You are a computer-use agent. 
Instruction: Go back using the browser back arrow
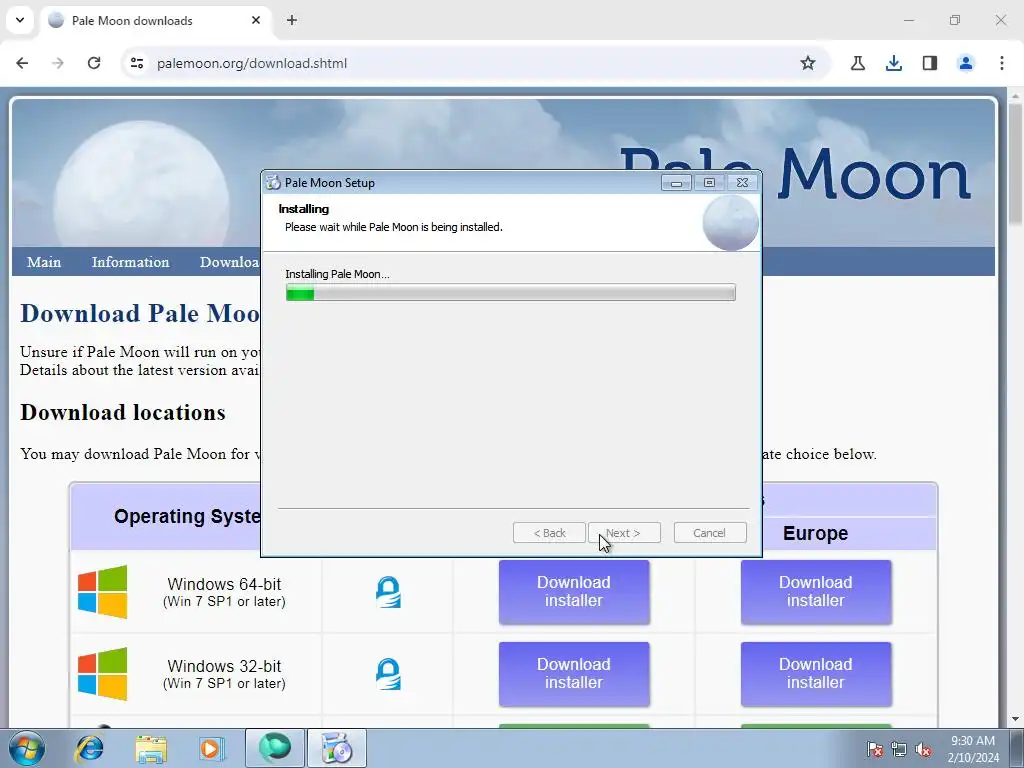click(x=22, y=63)
